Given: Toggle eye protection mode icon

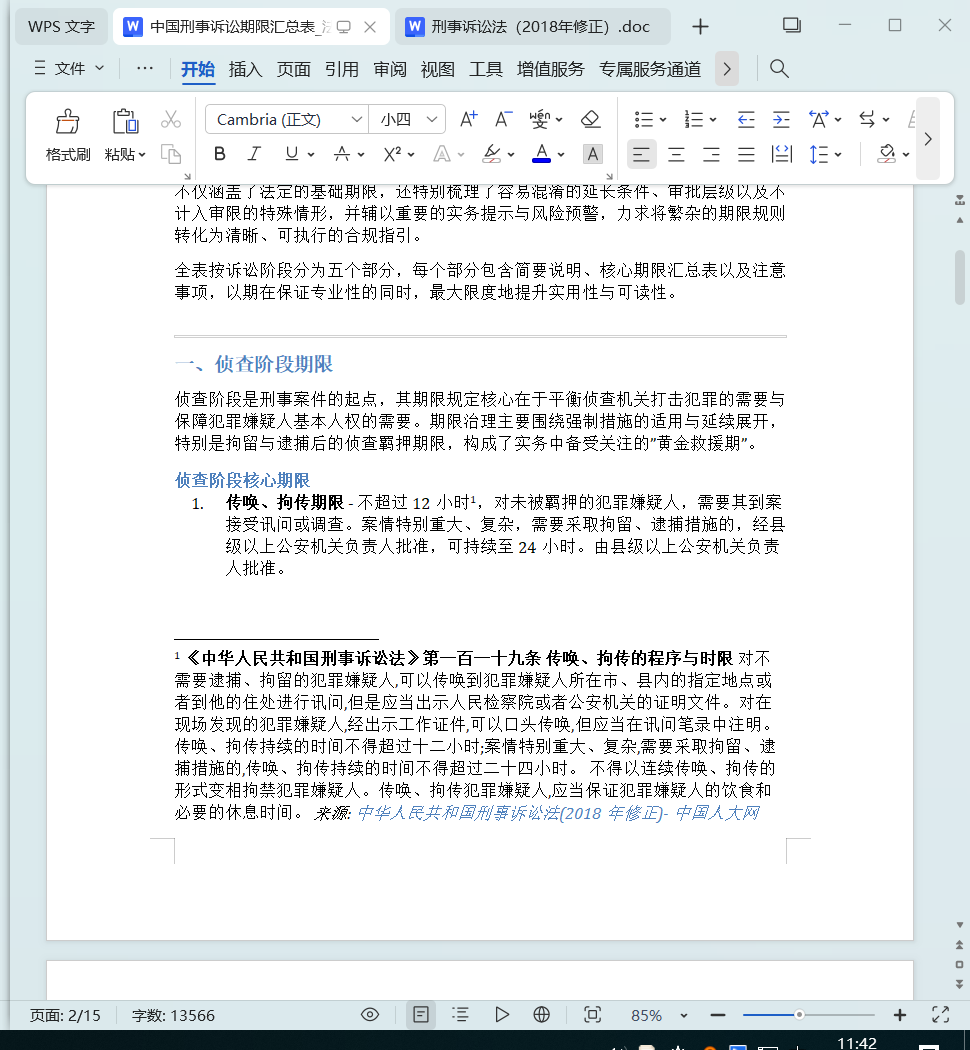Looking at the screenshot, I should [370, 1015].
